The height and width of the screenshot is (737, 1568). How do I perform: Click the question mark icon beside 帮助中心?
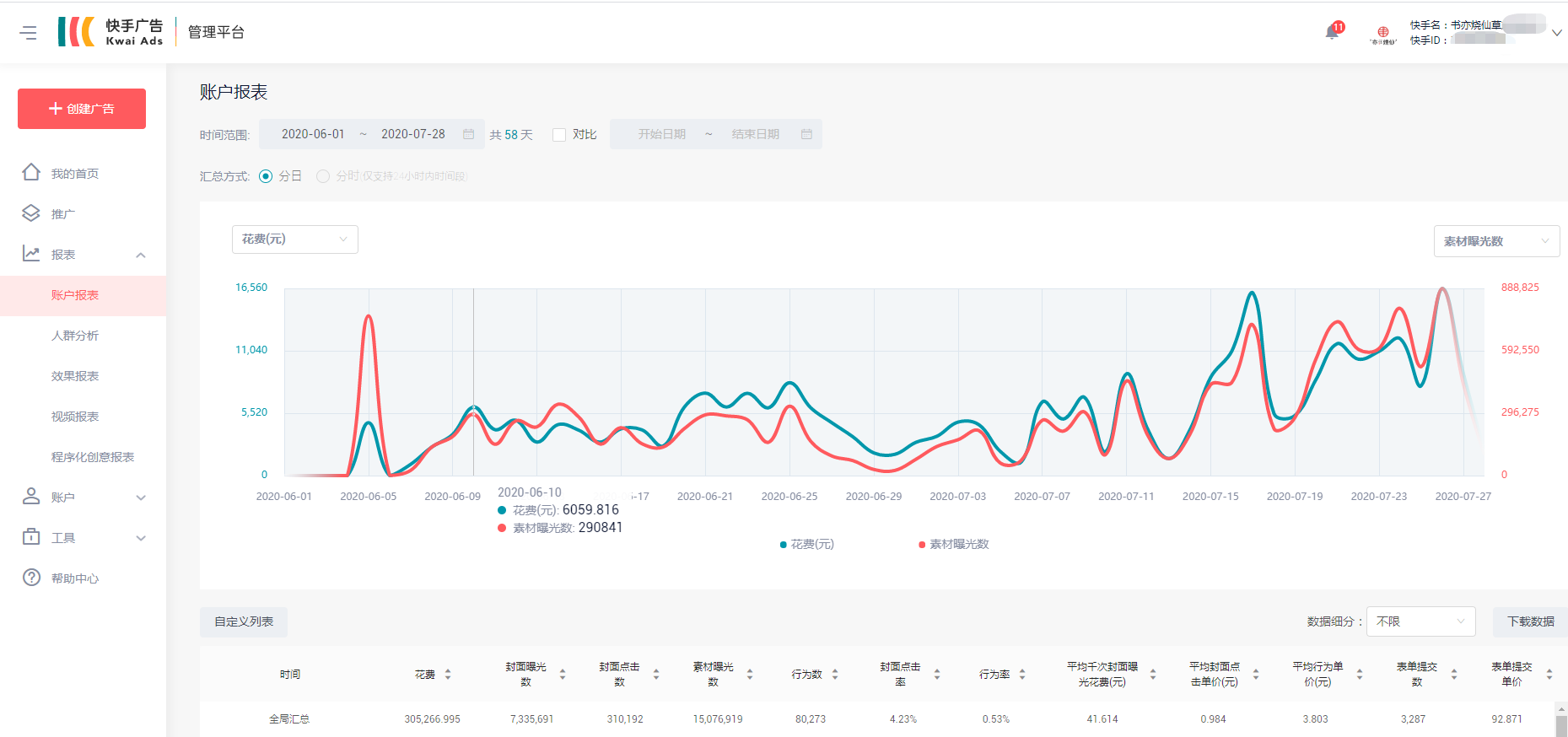tap(31, 578)
